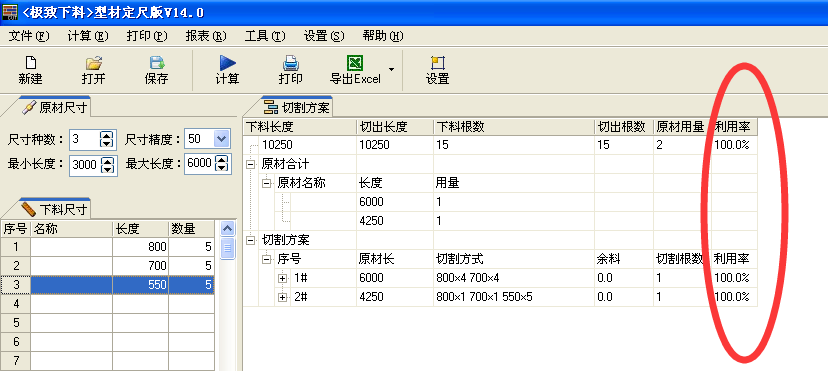828x371 pixels.
Task: Collapse the 原材名称 tree node
Action: coord(267,183)
